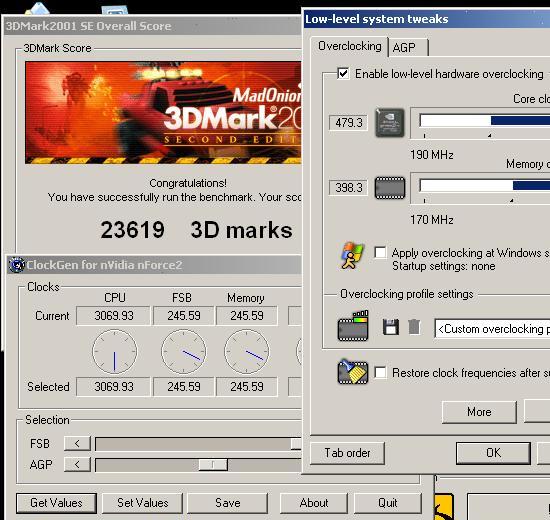This screenshot has width=550, height=520.
Task: Decrease FSB with left arrow button
Action: [x=77, y=444]
